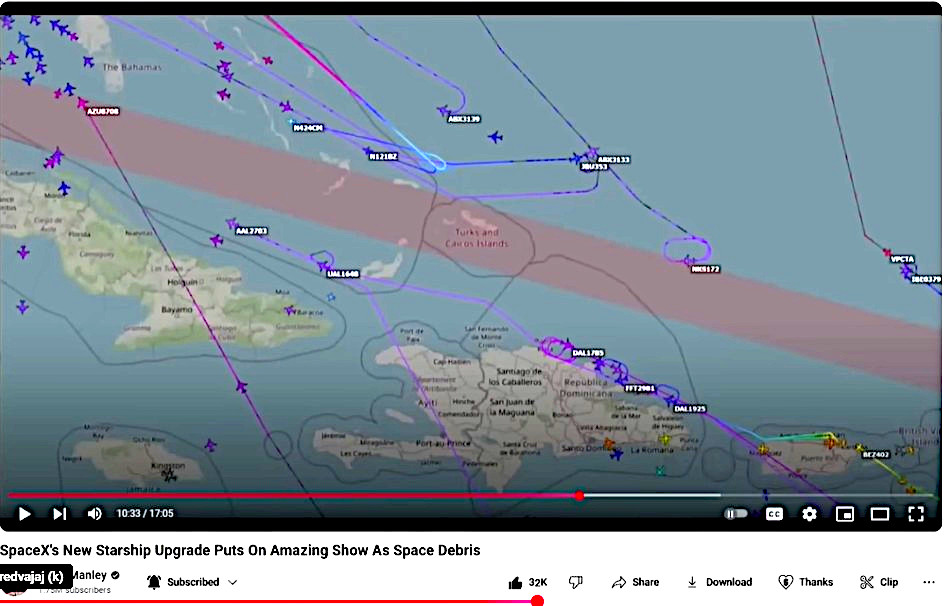Share this video
Screen dimensions: 944x606
tap(635, 583)
